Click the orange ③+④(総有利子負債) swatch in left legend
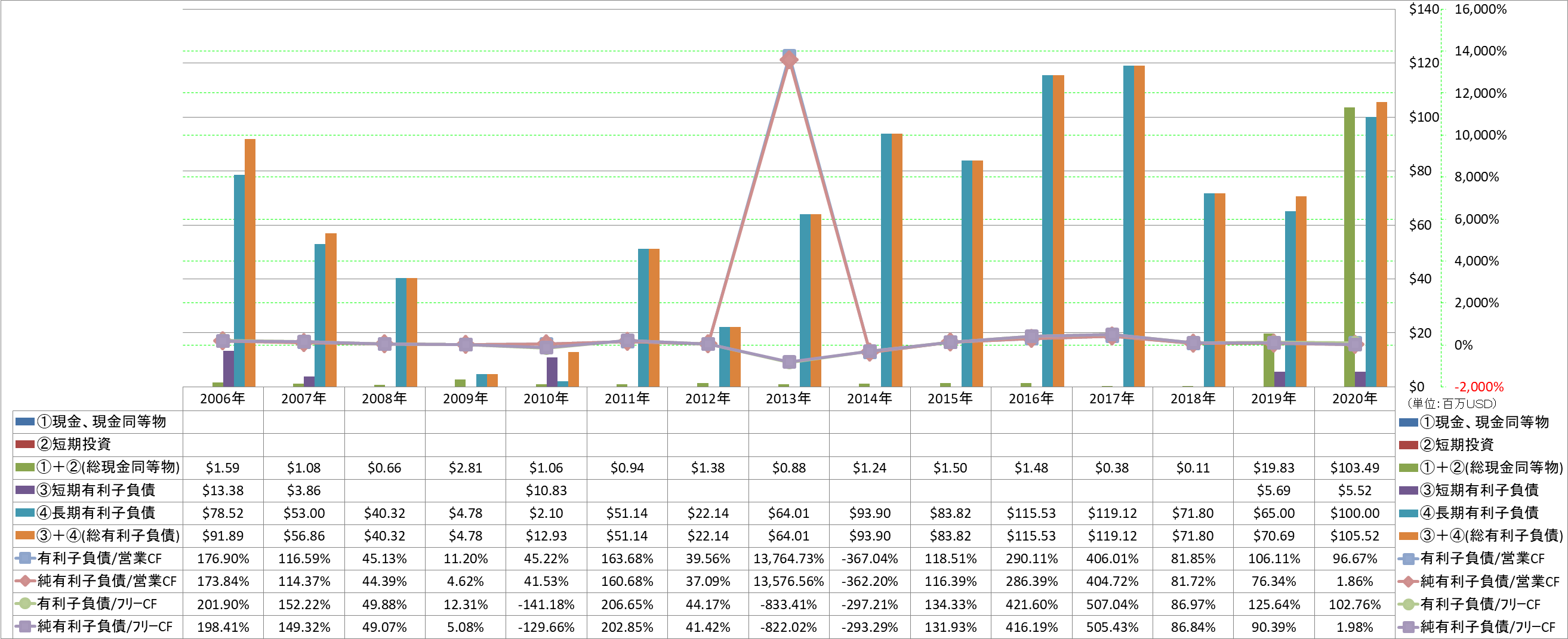Viewport: 1568px width, 639px height. click(x=25, y=535)
